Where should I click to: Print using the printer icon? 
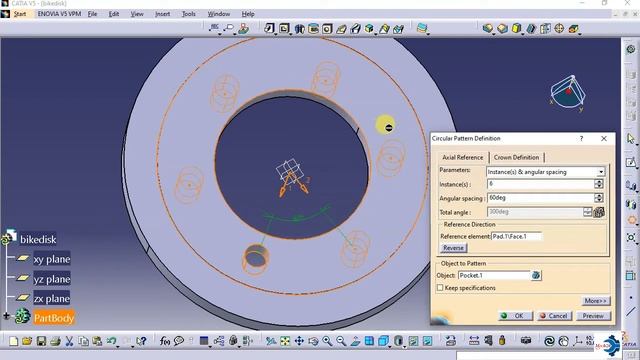(55, 341)
